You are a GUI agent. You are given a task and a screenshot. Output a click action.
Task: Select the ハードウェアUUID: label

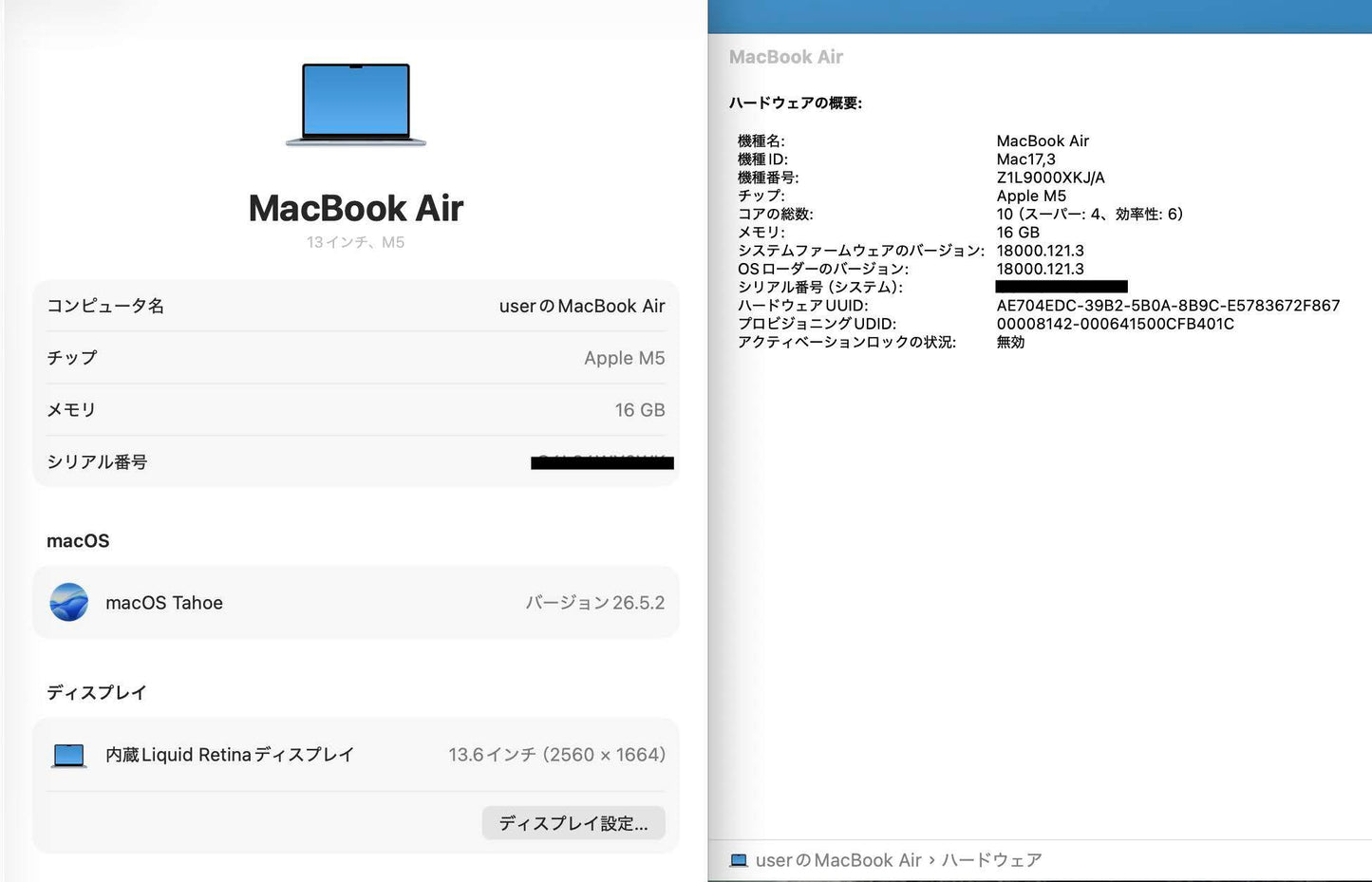803,306
